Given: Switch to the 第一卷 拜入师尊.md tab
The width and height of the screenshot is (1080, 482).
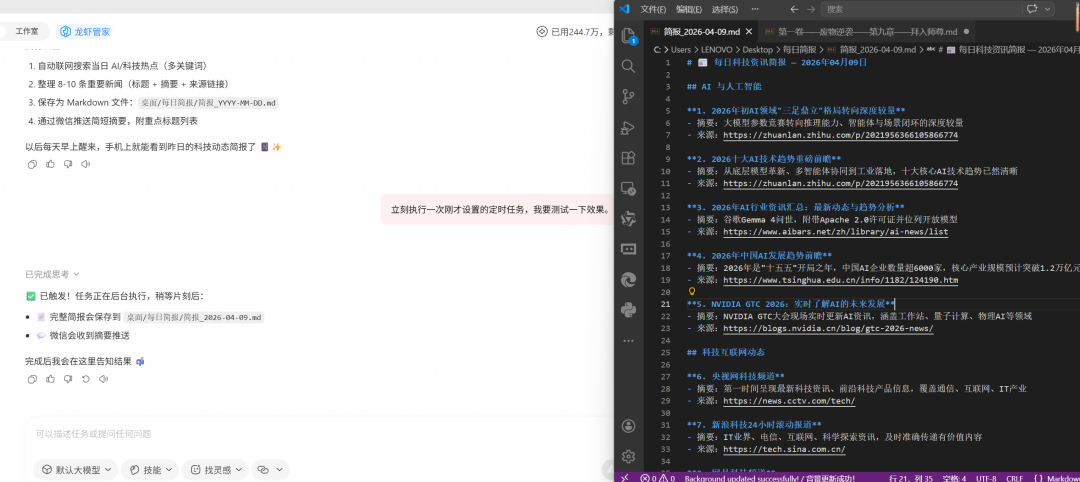Looking at the screenshot, I should tap(867, 32).
